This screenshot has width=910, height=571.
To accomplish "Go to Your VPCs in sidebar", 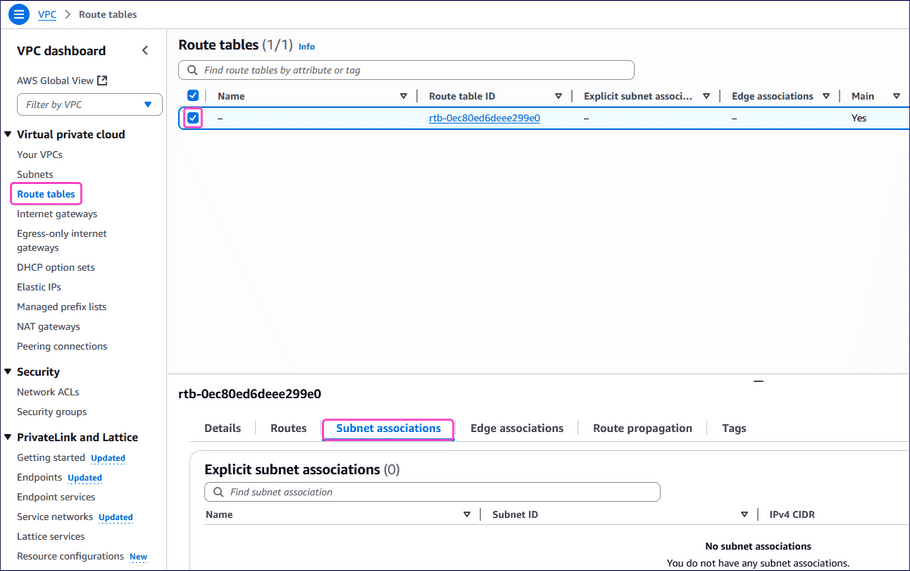I will (x=39, y=154).
